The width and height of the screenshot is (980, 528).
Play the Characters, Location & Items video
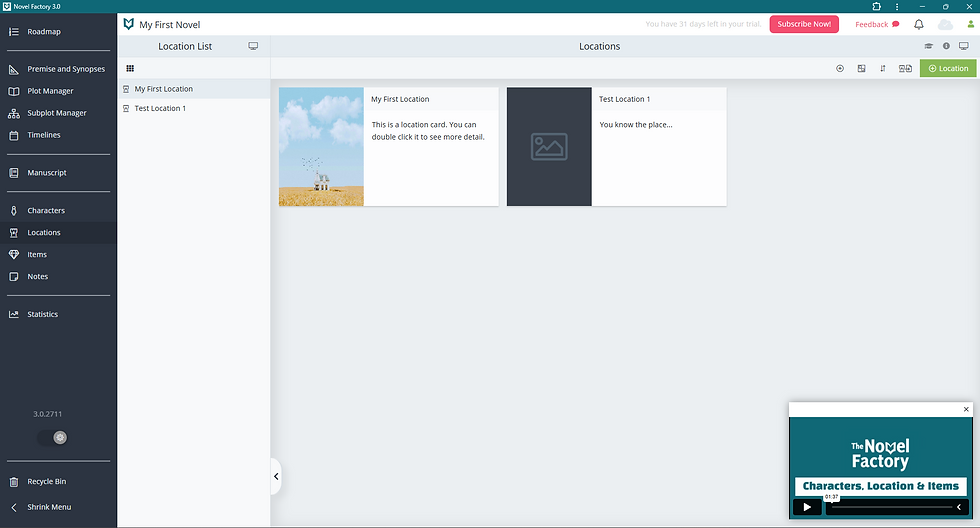tap(807, 507)
